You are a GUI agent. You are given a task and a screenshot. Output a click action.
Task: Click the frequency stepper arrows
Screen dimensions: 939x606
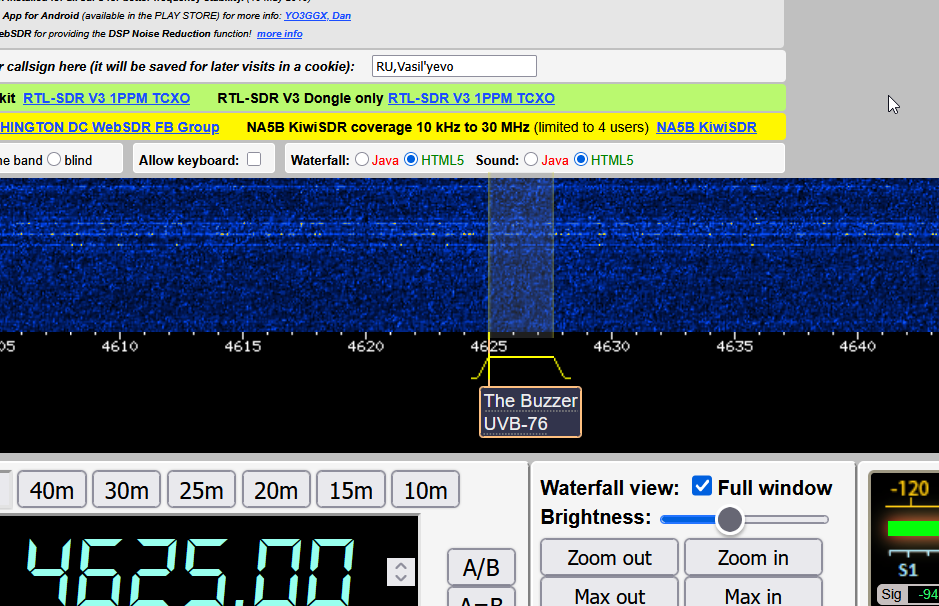[x=401, y=572]
